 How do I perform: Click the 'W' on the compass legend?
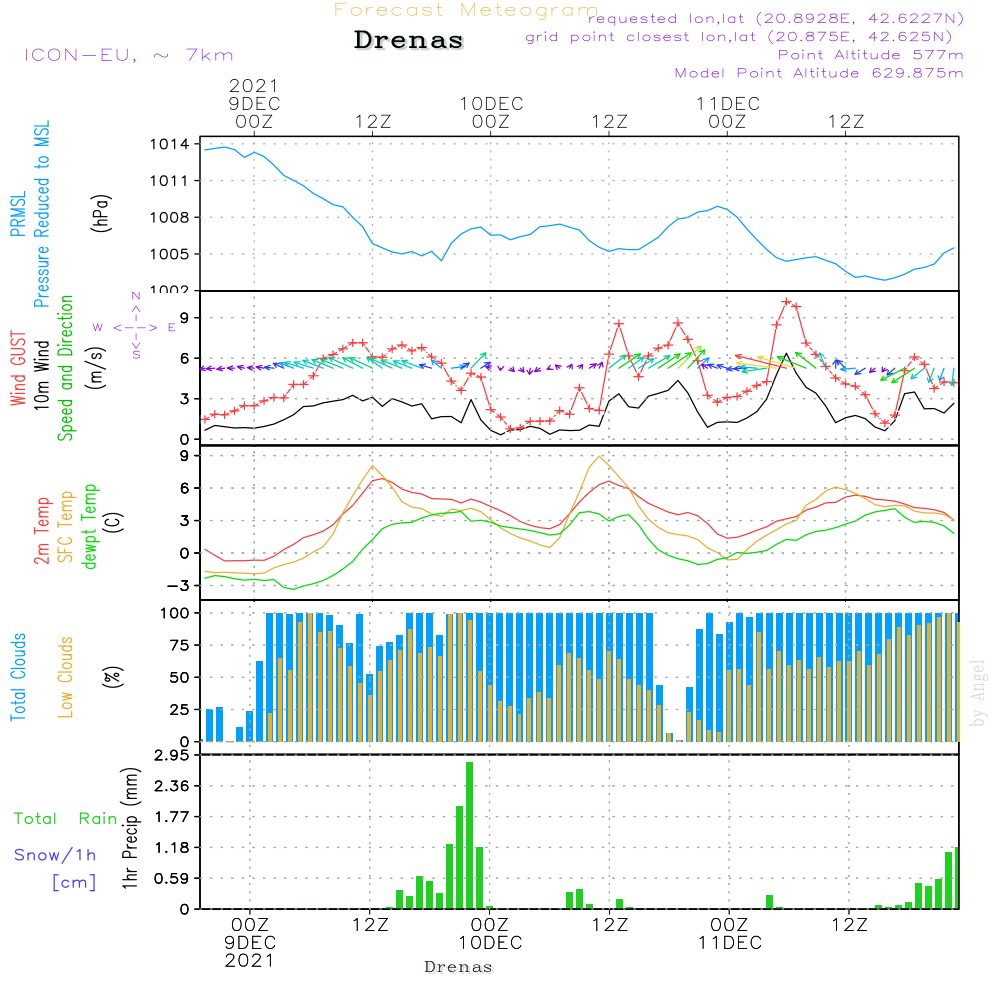pos(98,328)
